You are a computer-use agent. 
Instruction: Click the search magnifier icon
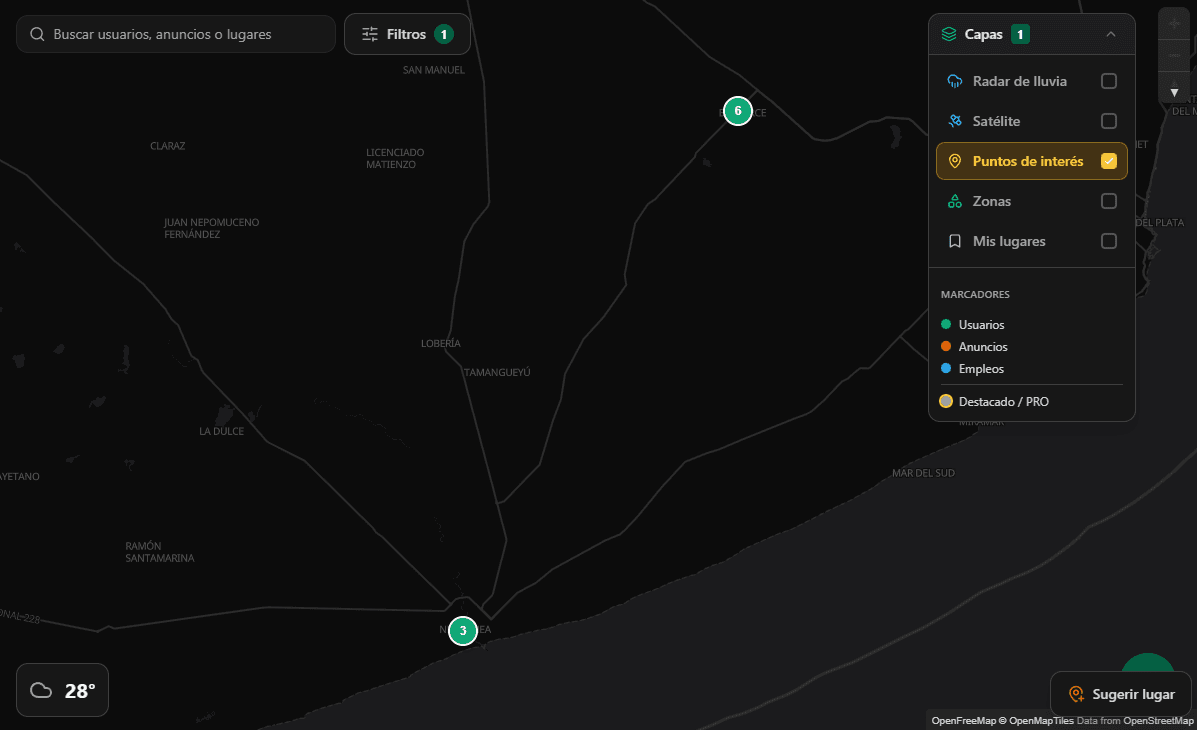[x=37, y=34]
